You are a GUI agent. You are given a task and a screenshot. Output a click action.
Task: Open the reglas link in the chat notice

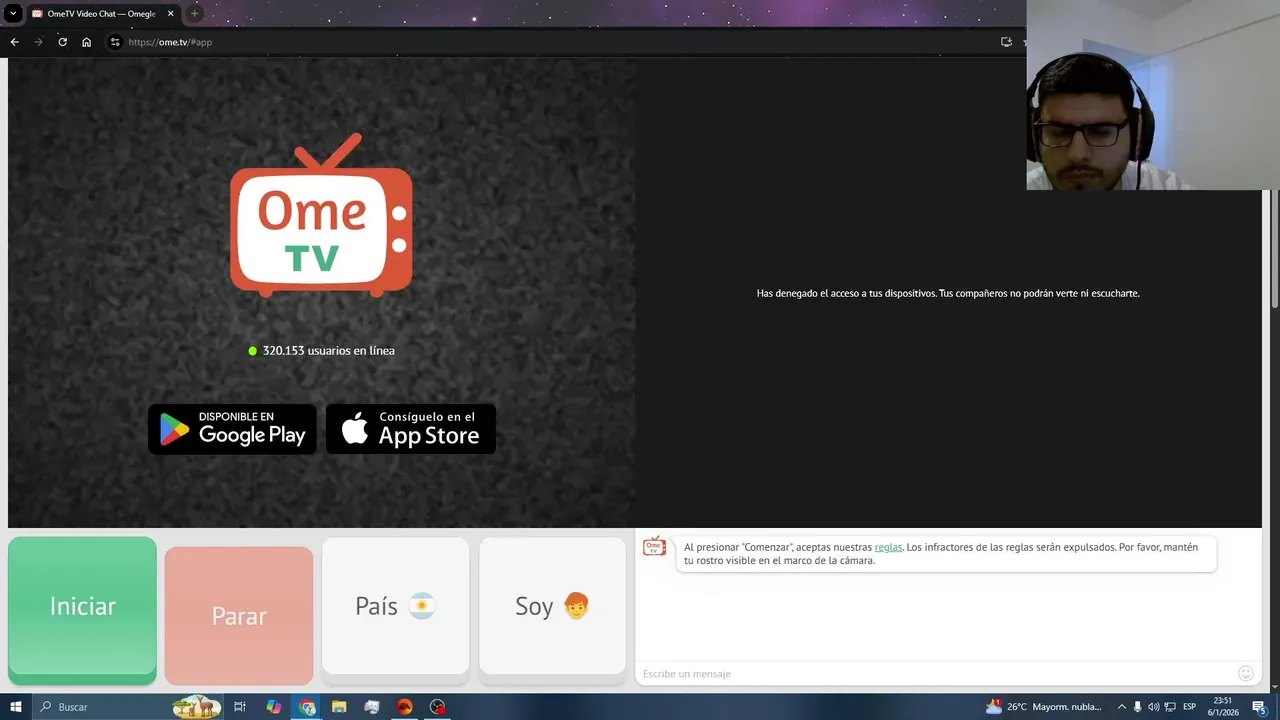(x=888, y=547)
